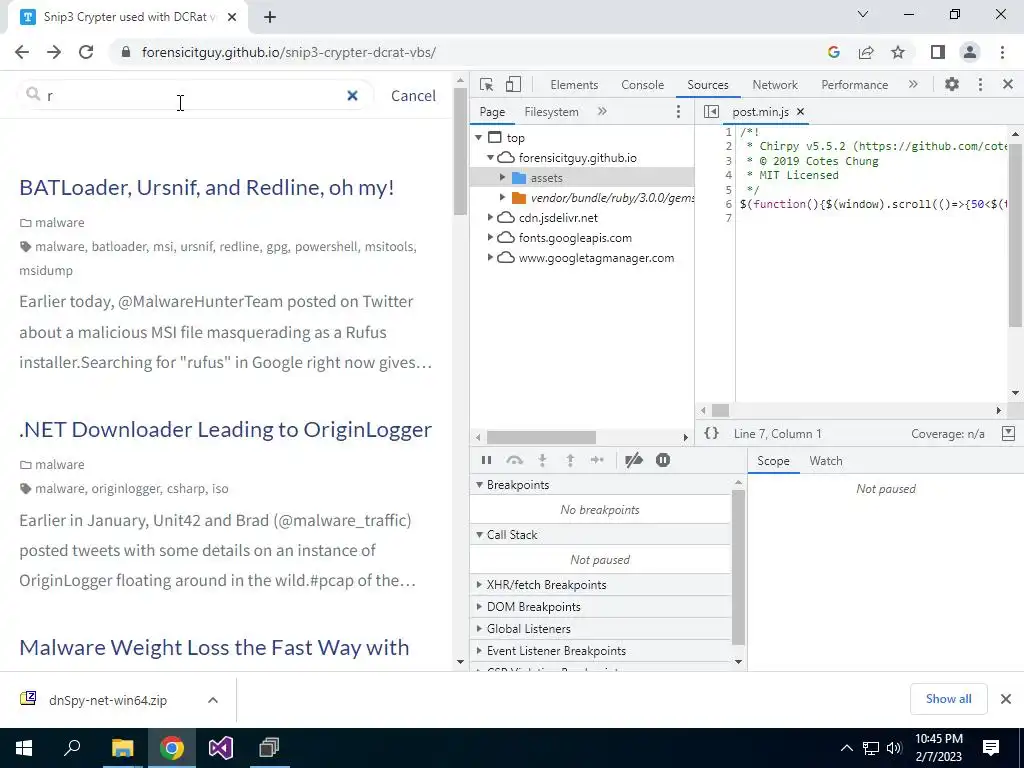The height and width of the screenshot is (768, 1024).
Task: Open navigator pane three-dot menu
Action: [x=678, y=112]
